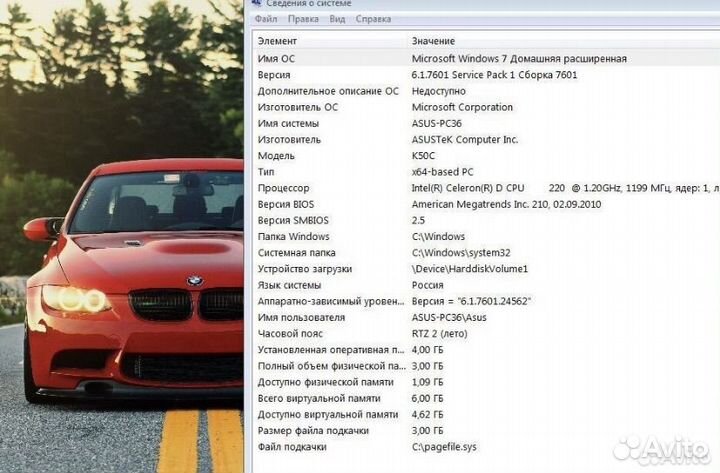Open the Вид menu
This screenshot has width=720, height=473.
[337, 19]
